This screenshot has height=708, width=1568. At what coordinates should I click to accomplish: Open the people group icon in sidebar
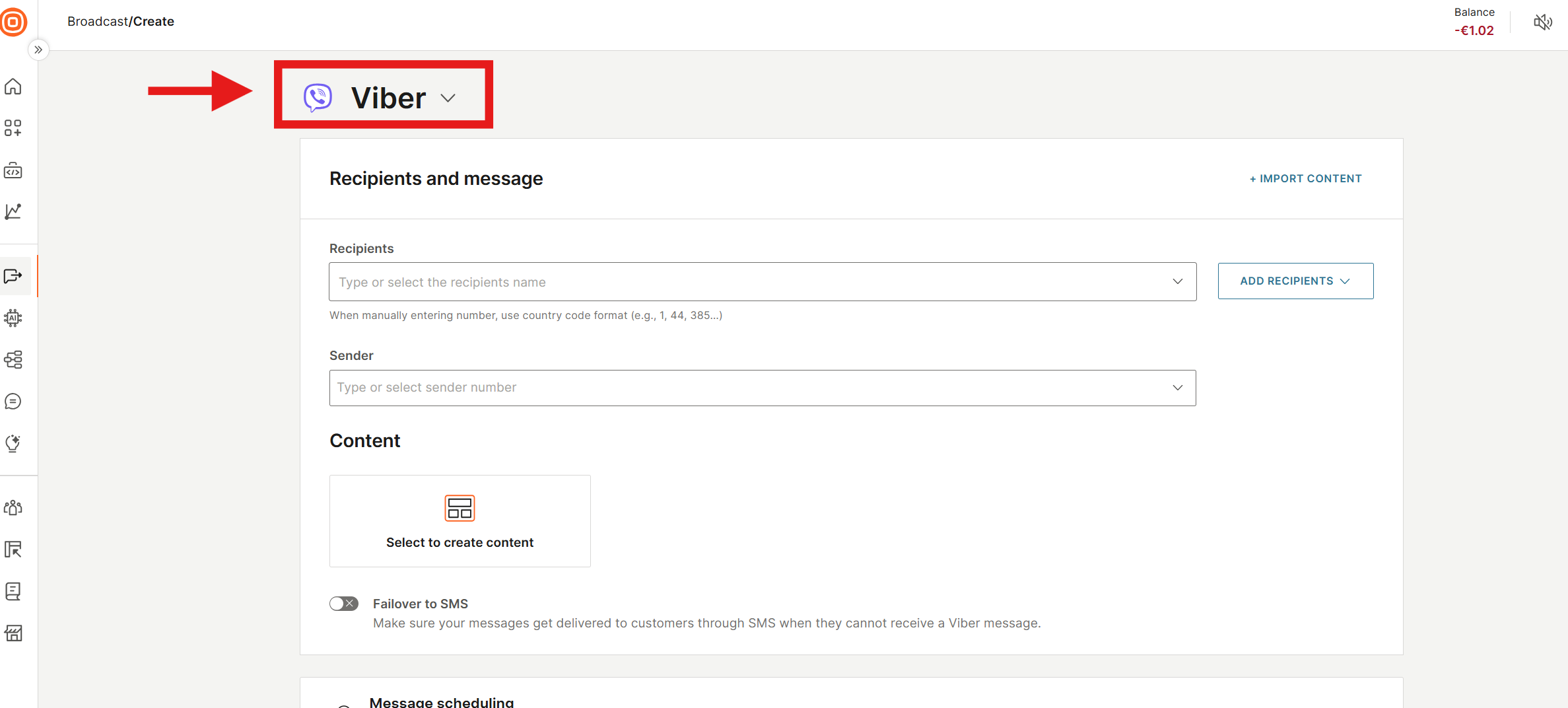coord(13,507)
